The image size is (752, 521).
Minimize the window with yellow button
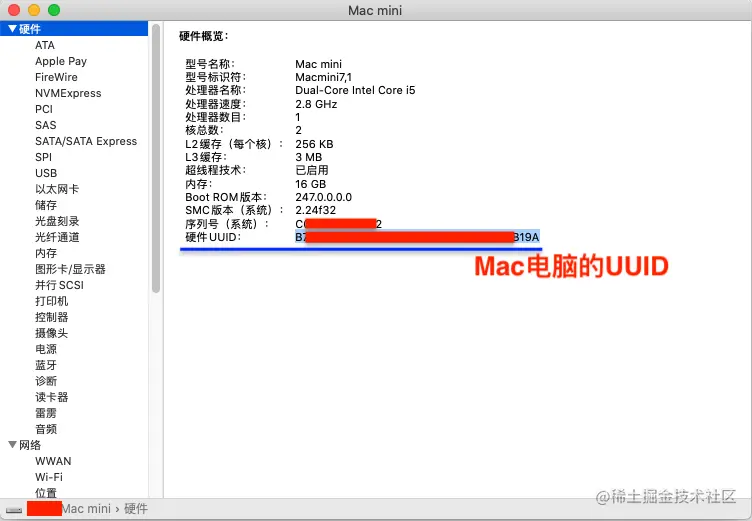pyautogui.click(x=34, y=10)
